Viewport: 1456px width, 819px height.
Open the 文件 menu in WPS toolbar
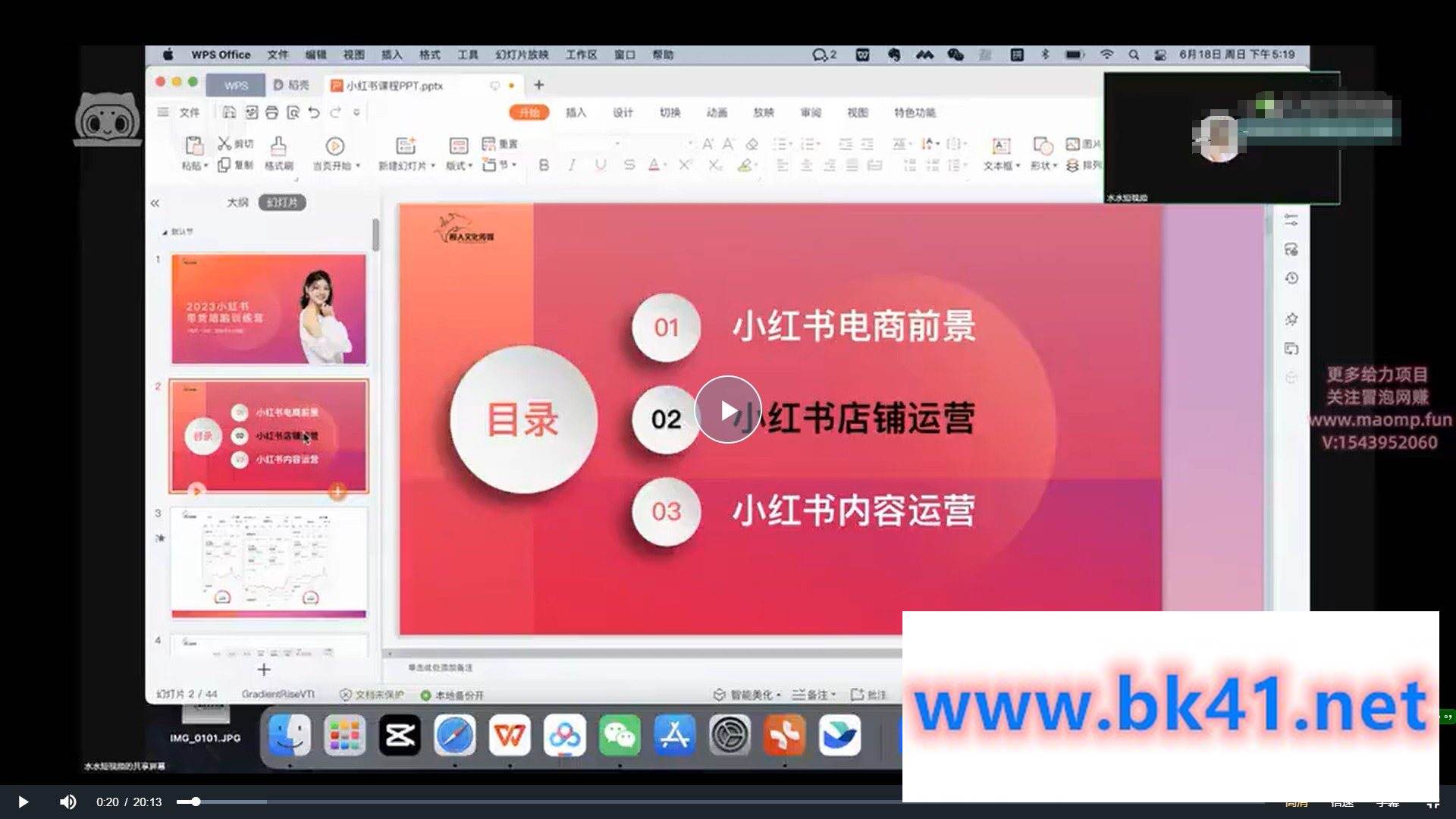[x=190, y=112]
